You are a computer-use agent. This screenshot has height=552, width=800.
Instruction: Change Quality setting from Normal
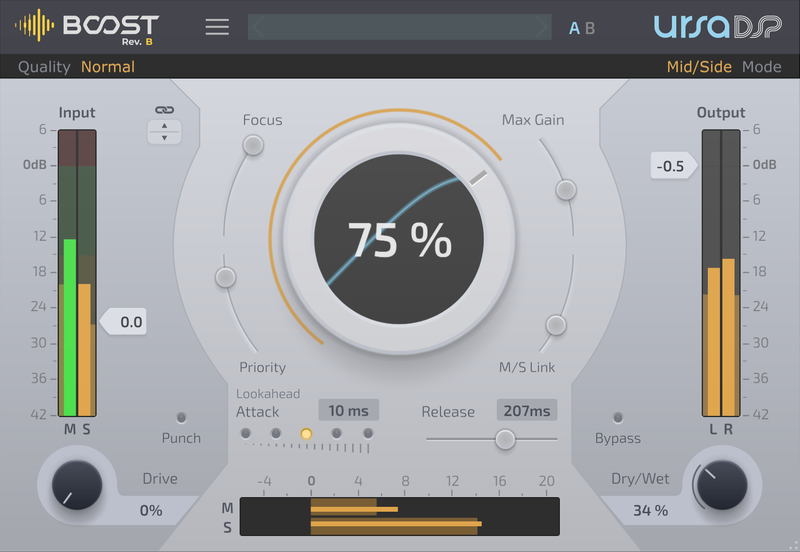point(108,67)
